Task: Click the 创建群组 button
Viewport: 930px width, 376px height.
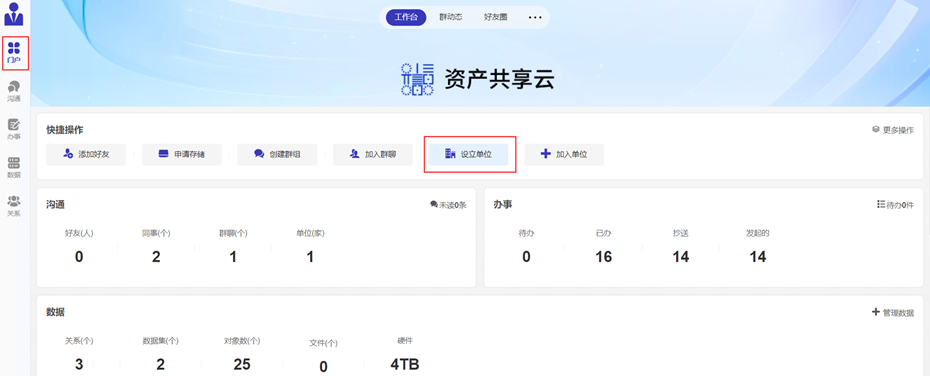Action: tap(277, 154)
